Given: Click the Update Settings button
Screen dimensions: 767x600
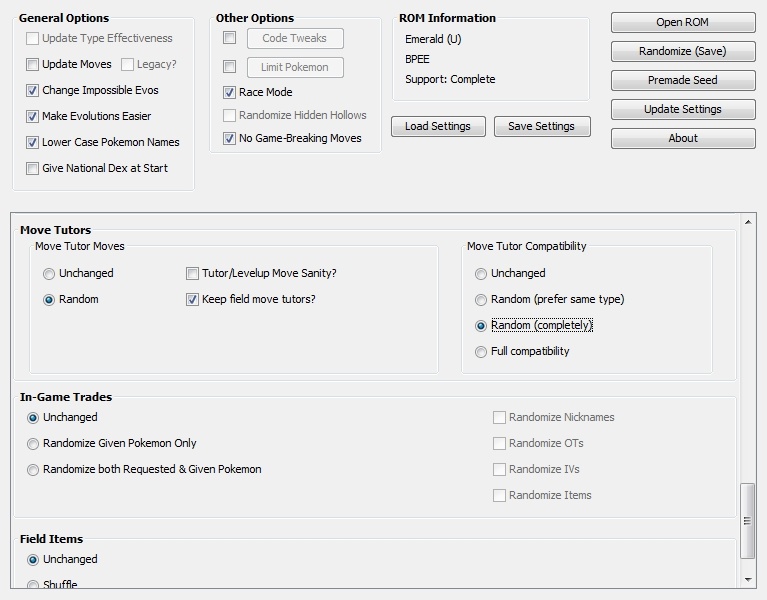Looking at the screenshot, I should (683, 109).
